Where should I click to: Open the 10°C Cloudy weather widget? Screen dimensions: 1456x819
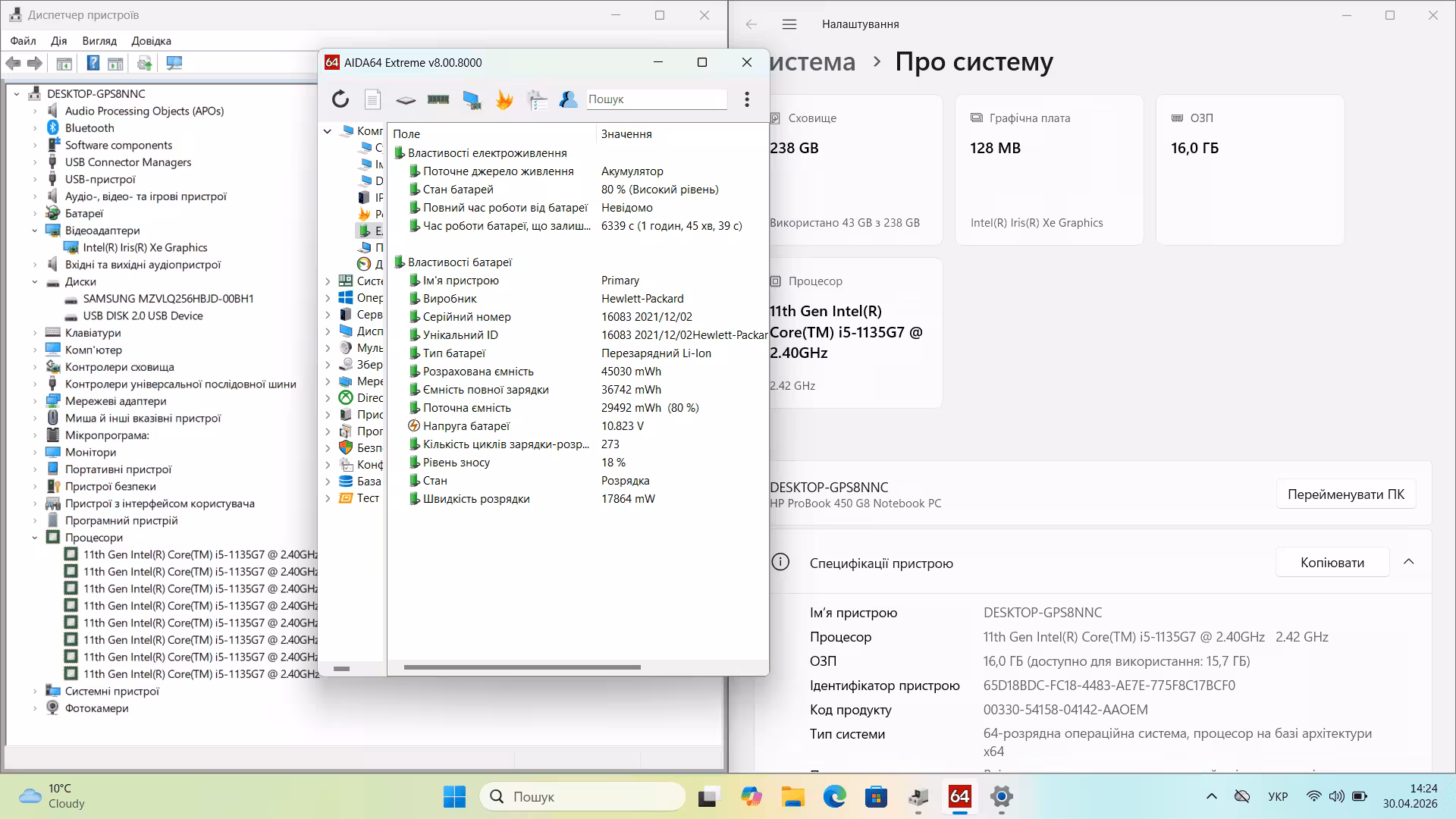click(x=52, y=796)
